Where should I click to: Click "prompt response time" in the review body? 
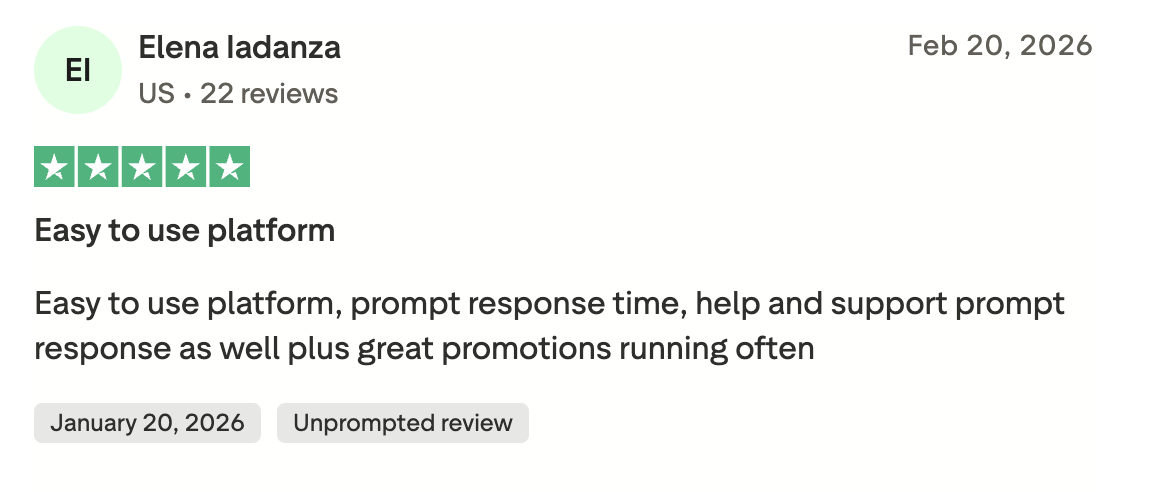[514, 304]
